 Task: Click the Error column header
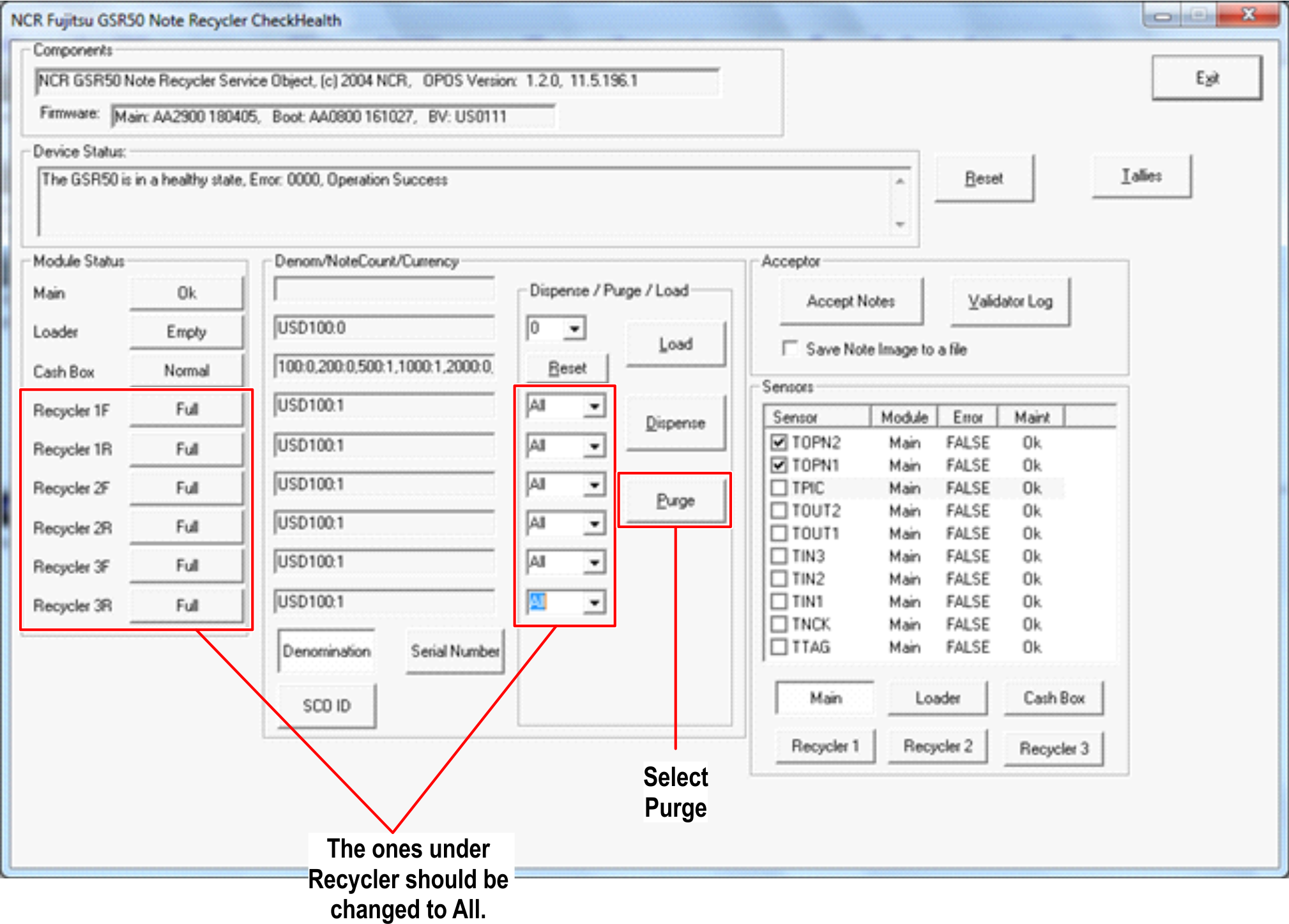(968, 417)
